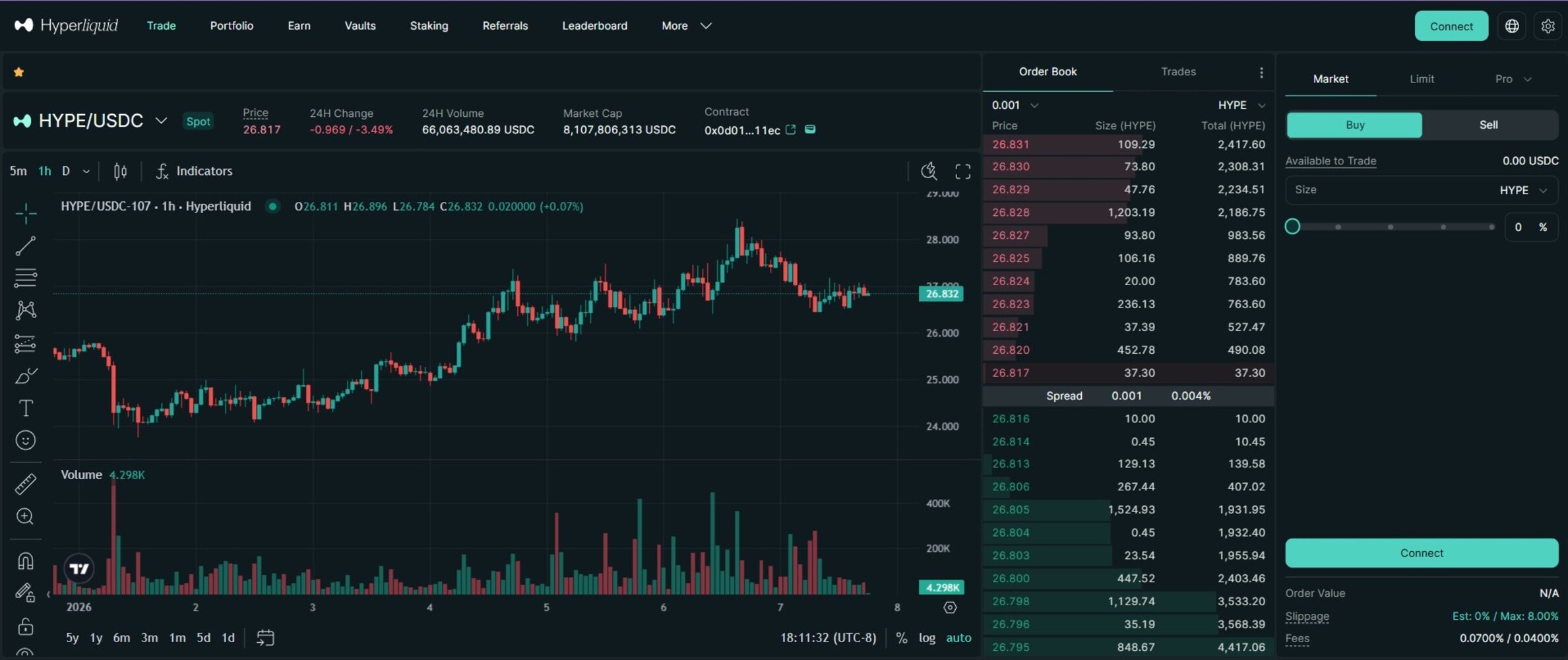This screenshot has height=660, width=1568.
Task: Toggle auto scale on the chart
Action: pyautogui.click(x=958, y=638)
